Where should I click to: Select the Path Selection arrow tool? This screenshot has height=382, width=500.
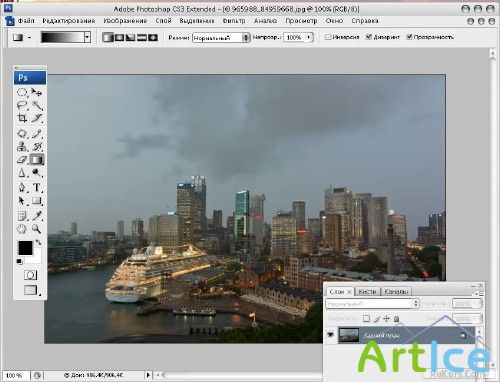(x=22, y=201)
